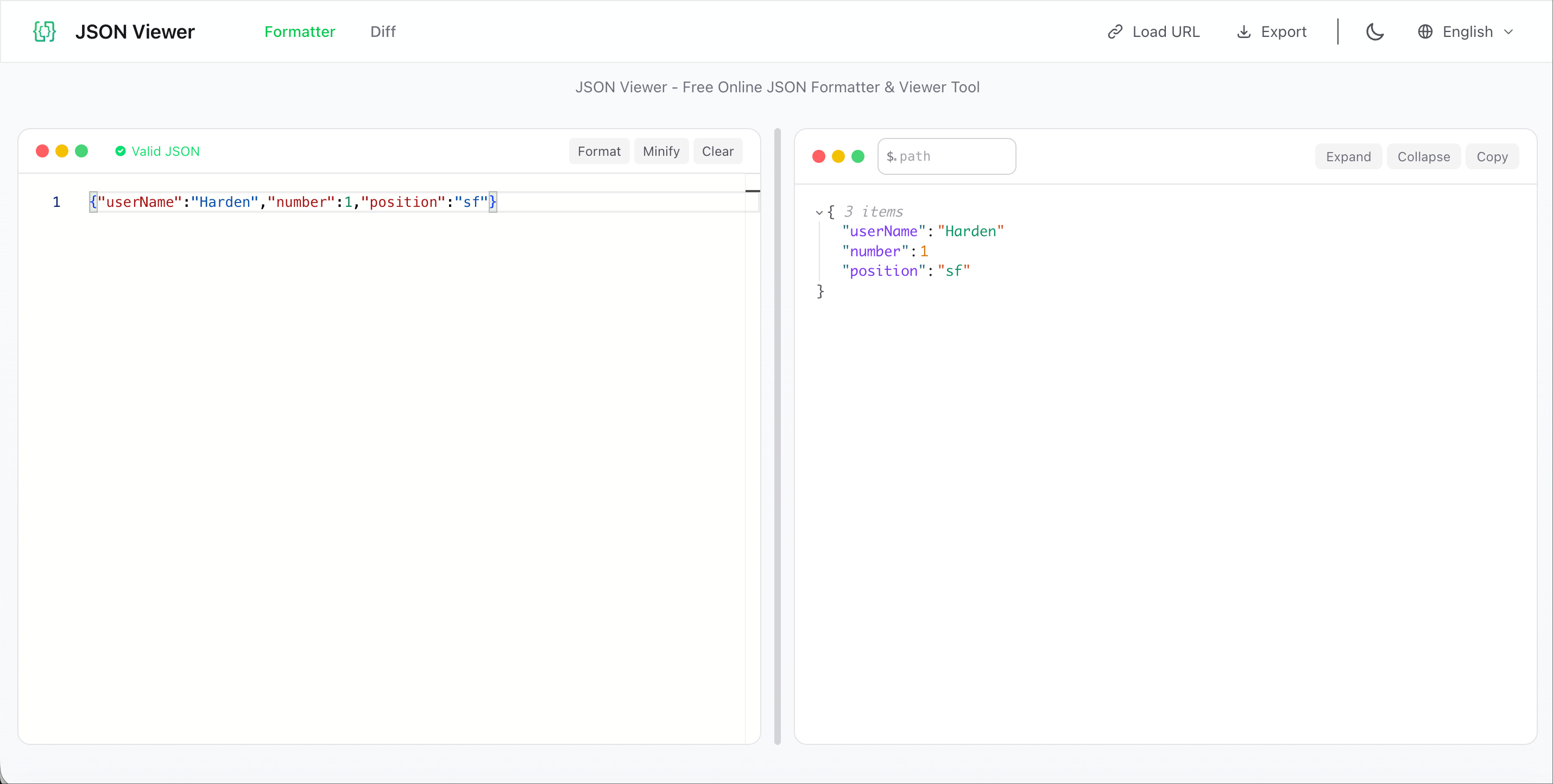Click the yellow traffic light in the editor panel

tap(61, 150)
